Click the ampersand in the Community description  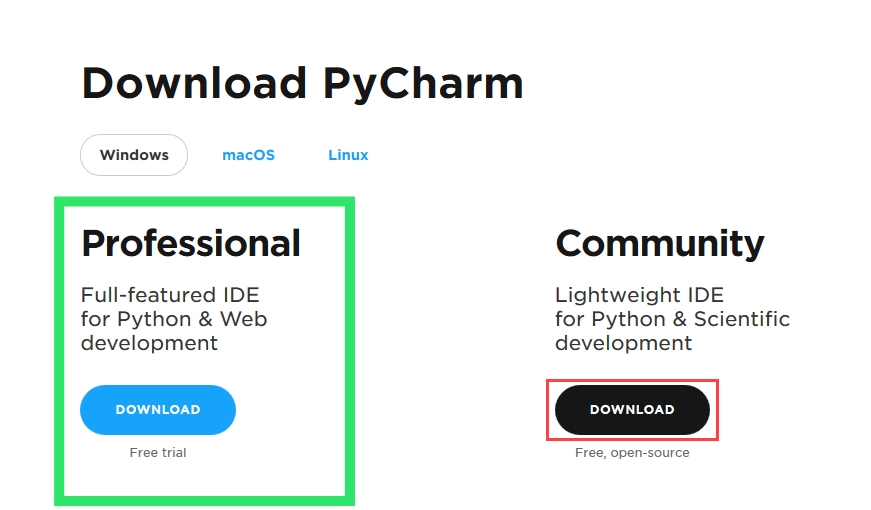[680, 320]
